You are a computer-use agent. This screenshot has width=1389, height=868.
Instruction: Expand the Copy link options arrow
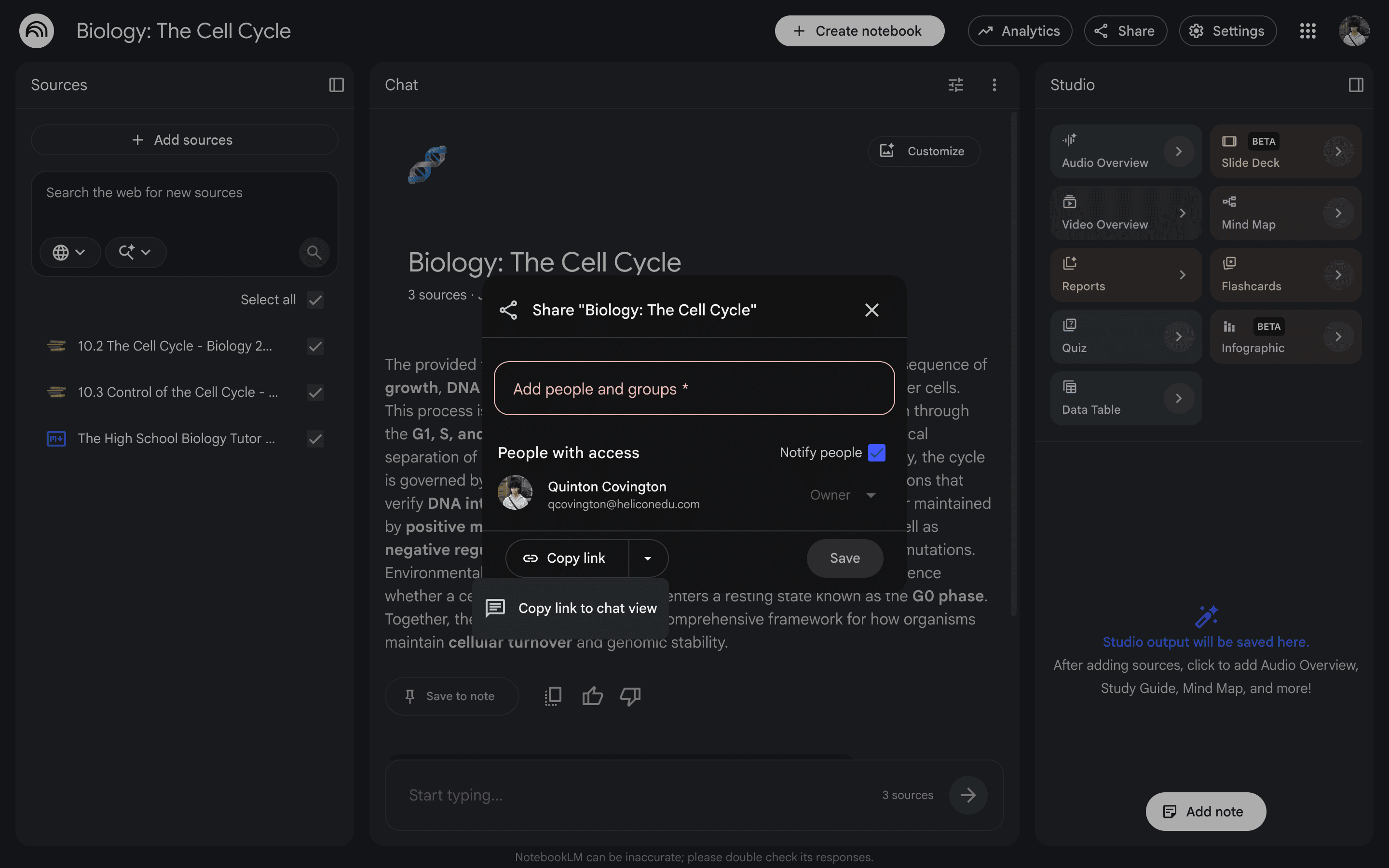648,558
